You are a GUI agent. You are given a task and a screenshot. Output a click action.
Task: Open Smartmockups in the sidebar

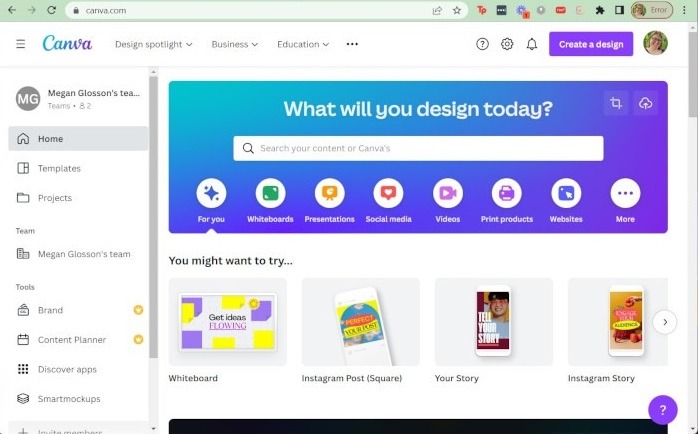(x=78, y=399)
